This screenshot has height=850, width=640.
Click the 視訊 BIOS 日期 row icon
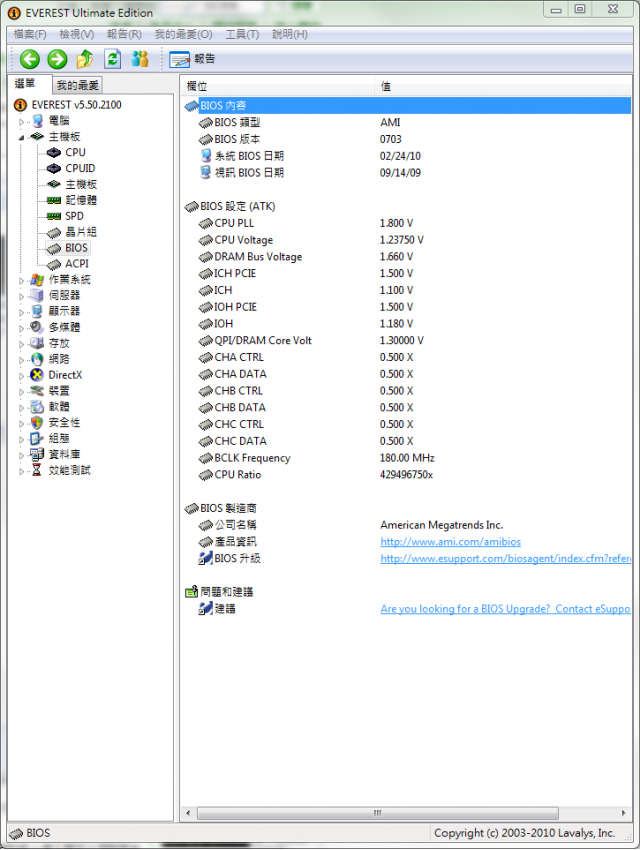205,172
